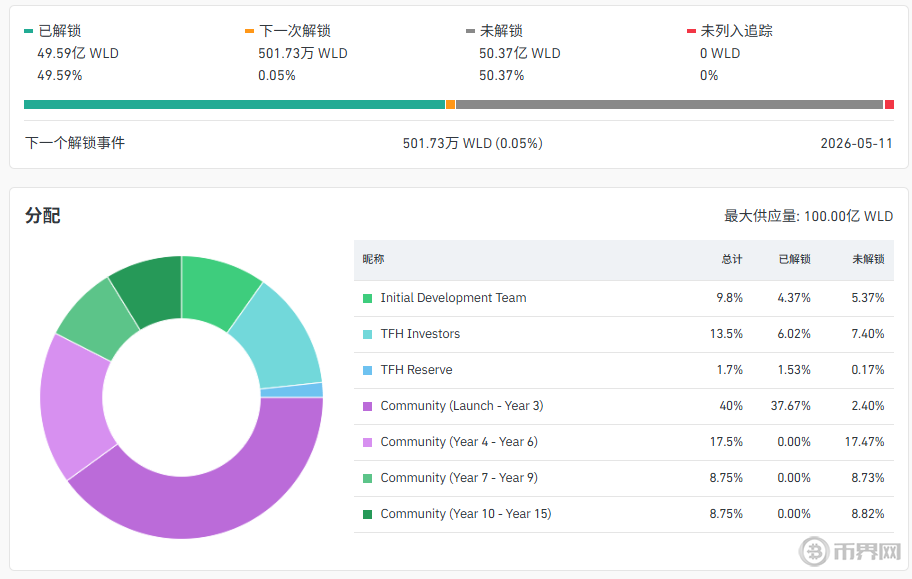Select Community (Year 10 - Year 15) row name
The height and width of the screenshot is (579, 912).
465,514
